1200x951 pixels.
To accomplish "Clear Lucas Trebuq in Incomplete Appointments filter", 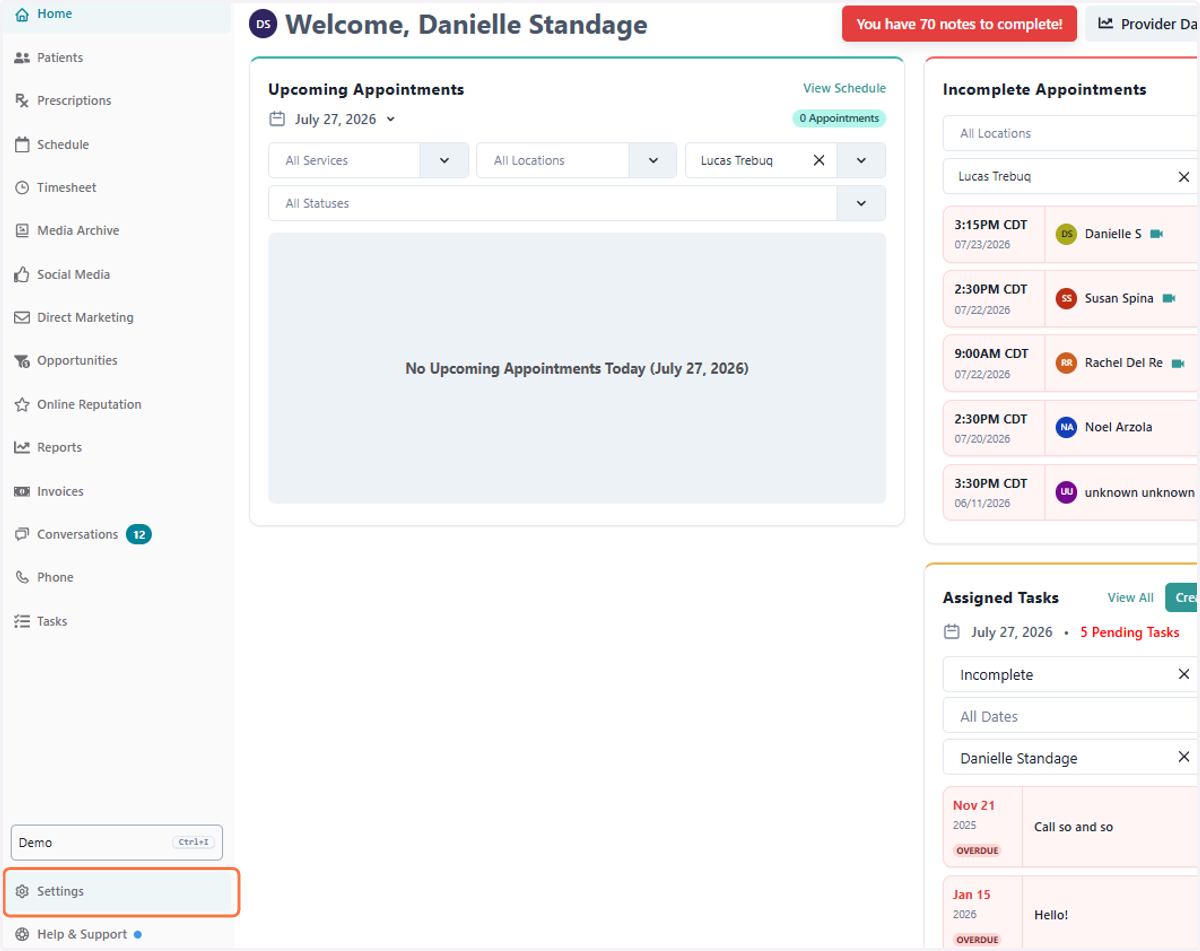I will click(x=1184, y=177).
